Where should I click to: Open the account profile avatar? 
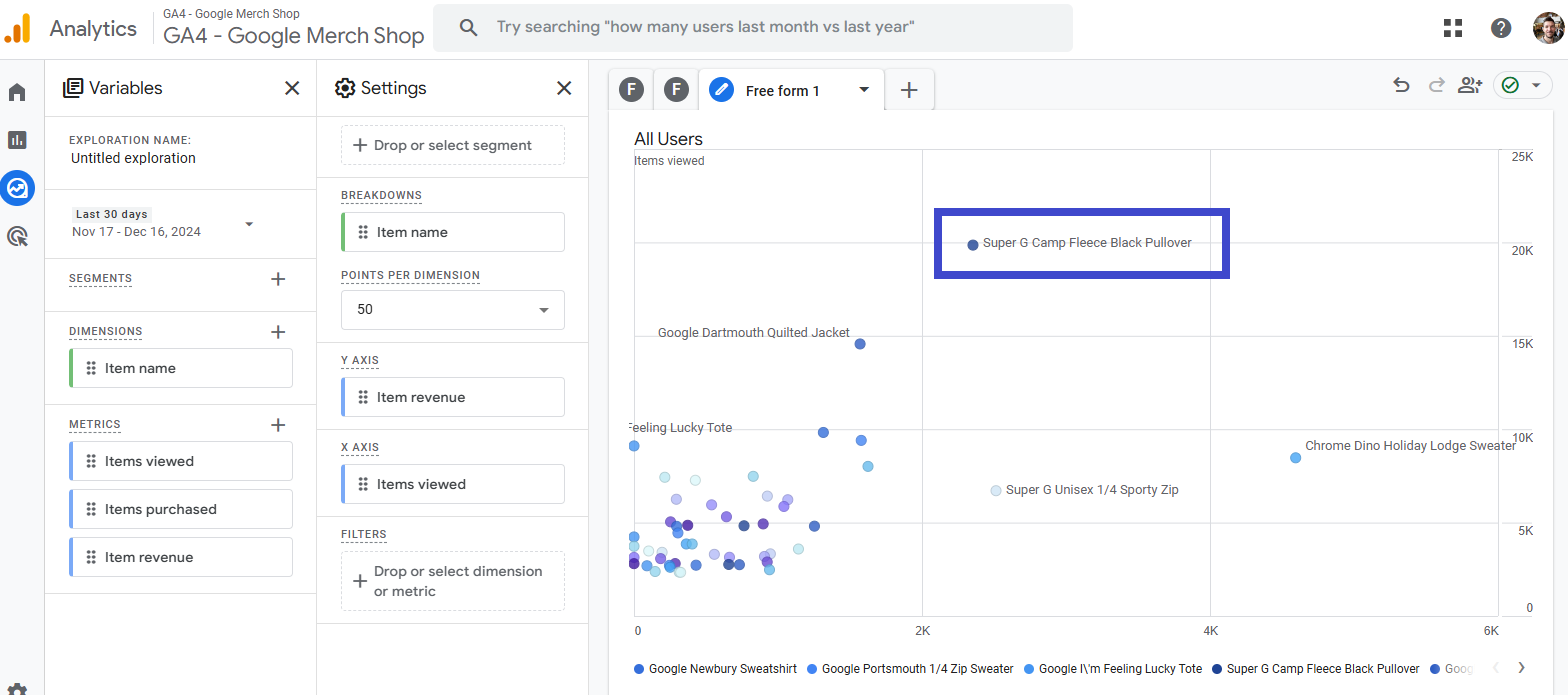pos(1548,28)
